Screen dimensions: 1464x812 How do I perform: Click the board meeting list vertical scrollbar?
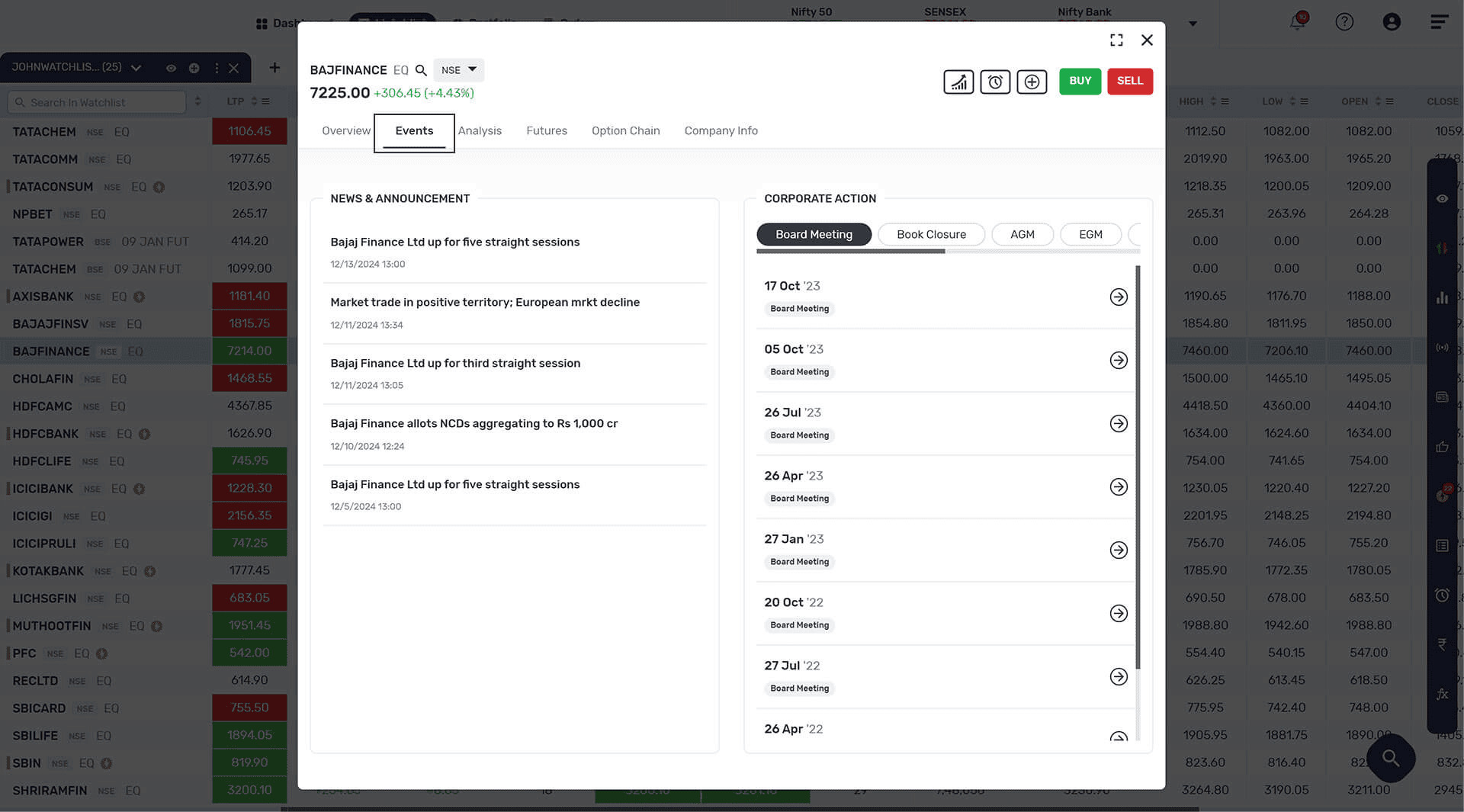(1138, 467)
